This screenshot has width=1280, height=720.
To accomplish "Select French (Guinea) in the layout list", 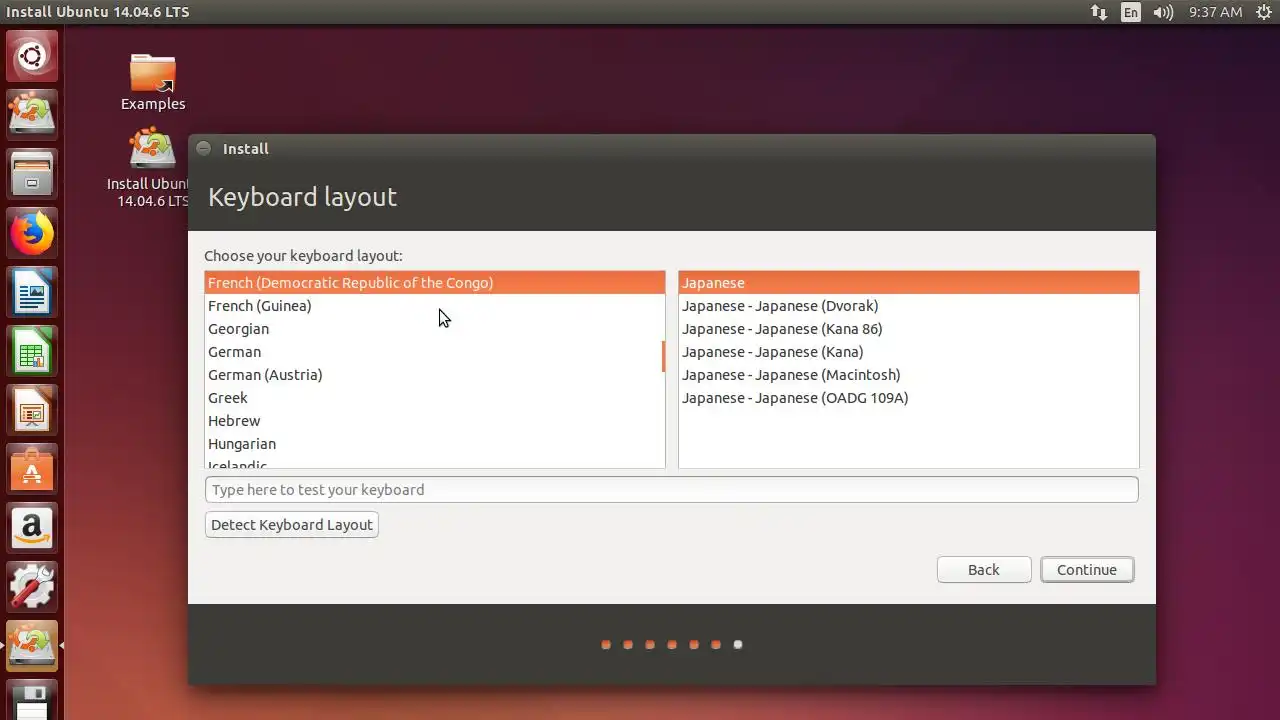I will [x=434, y=306].
